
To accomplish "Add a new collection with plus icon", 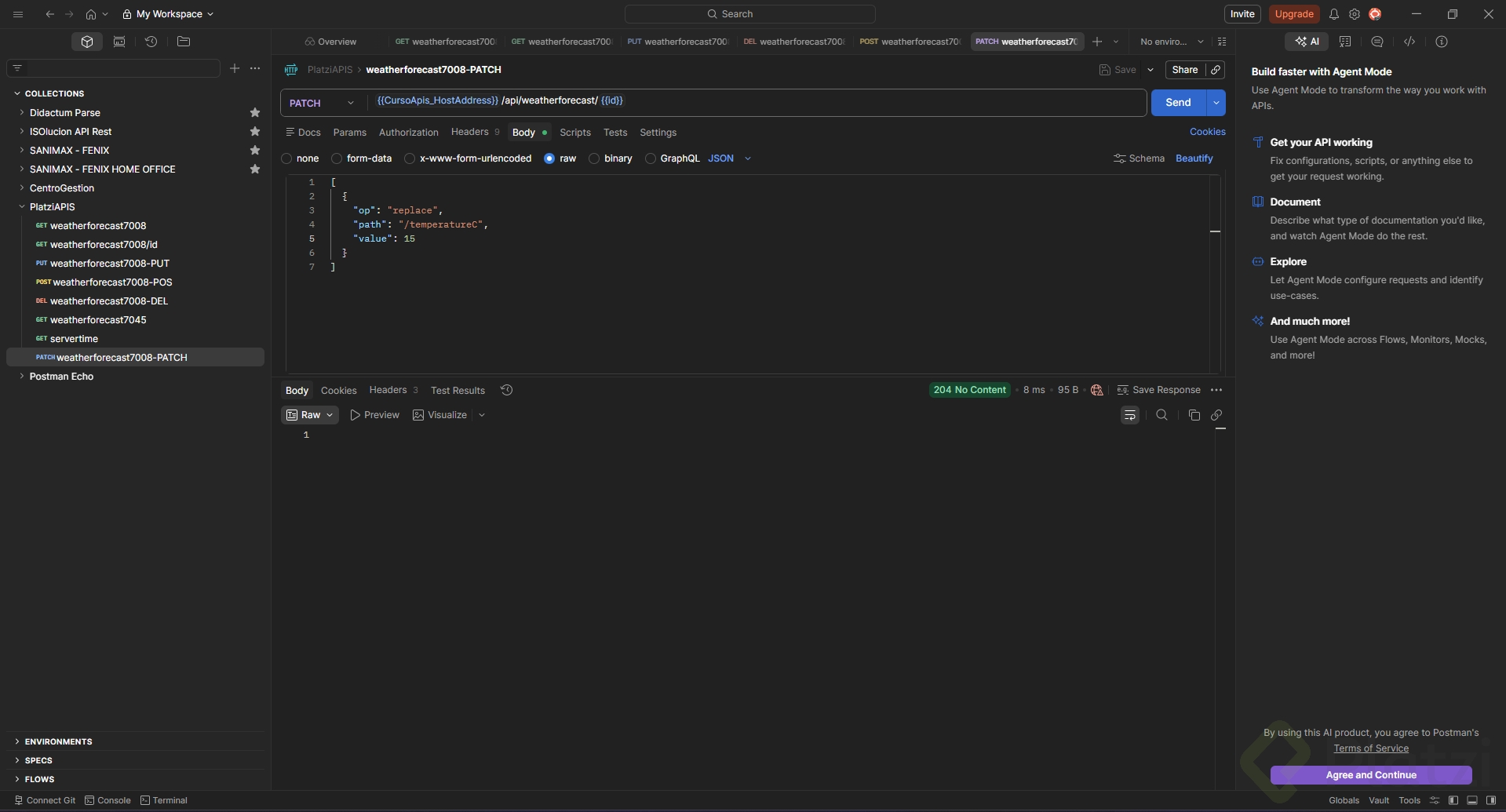I will pyautogui.click(x=235, y=68).
